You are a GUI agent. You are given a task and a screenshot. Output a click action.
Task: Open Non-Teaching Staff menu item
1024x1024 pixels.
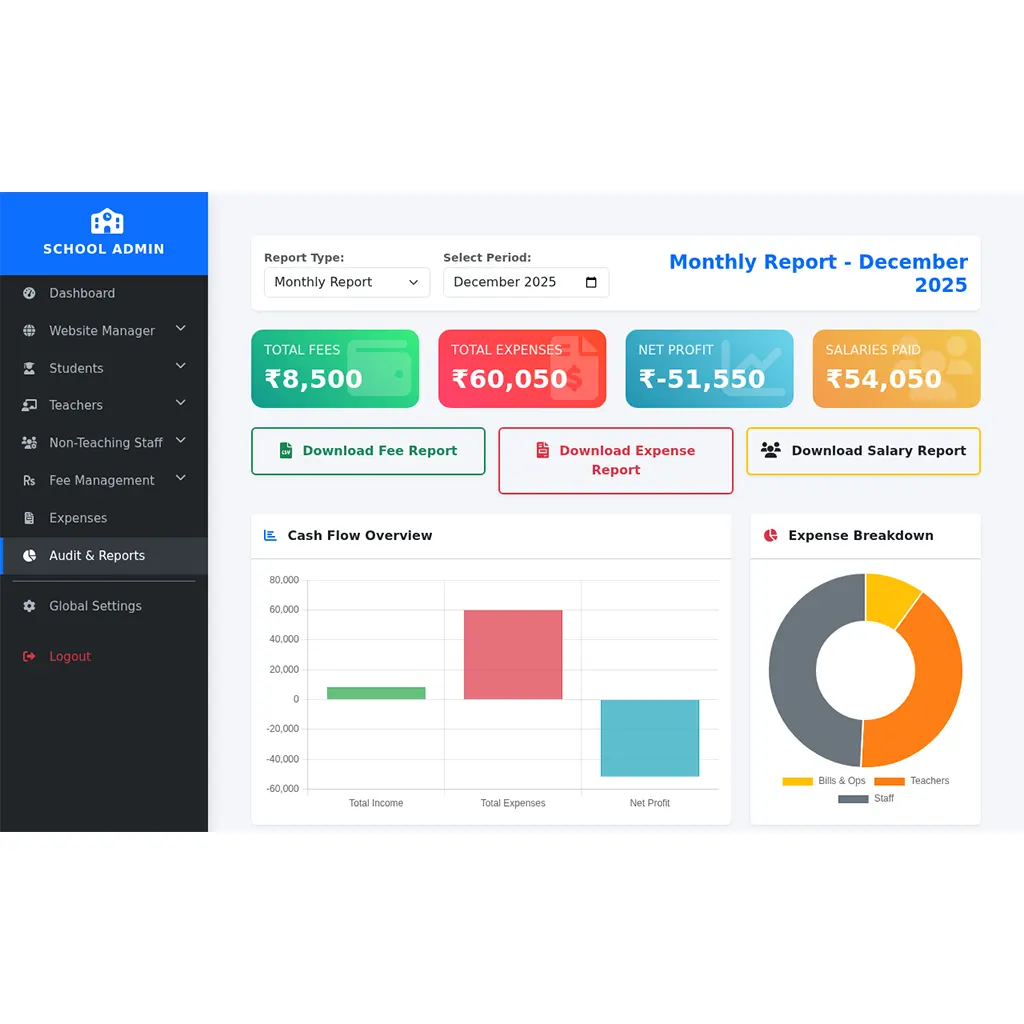[105, 442]
